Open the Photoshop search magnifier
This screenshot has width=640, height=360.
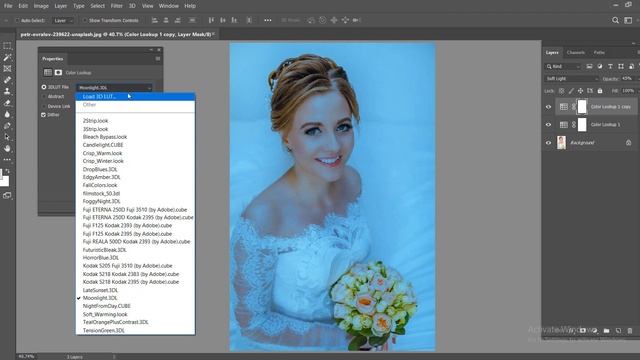click(x=615, y=20)
